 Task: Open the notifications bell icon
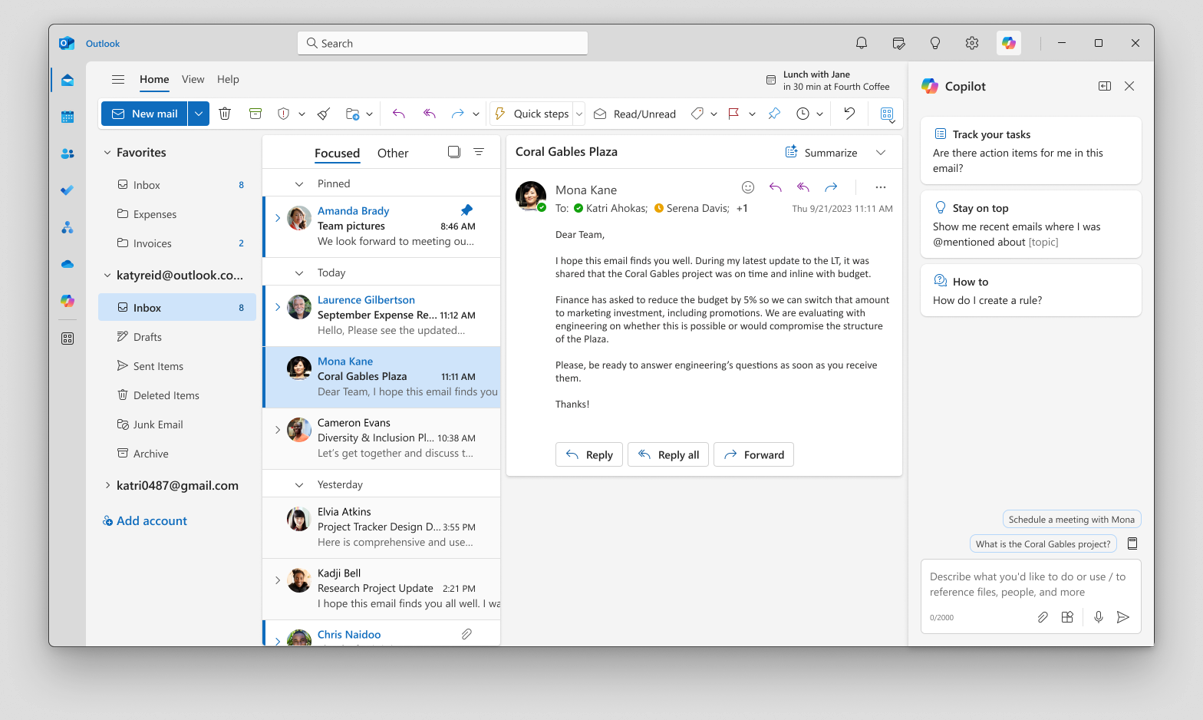tap(861, 43)
